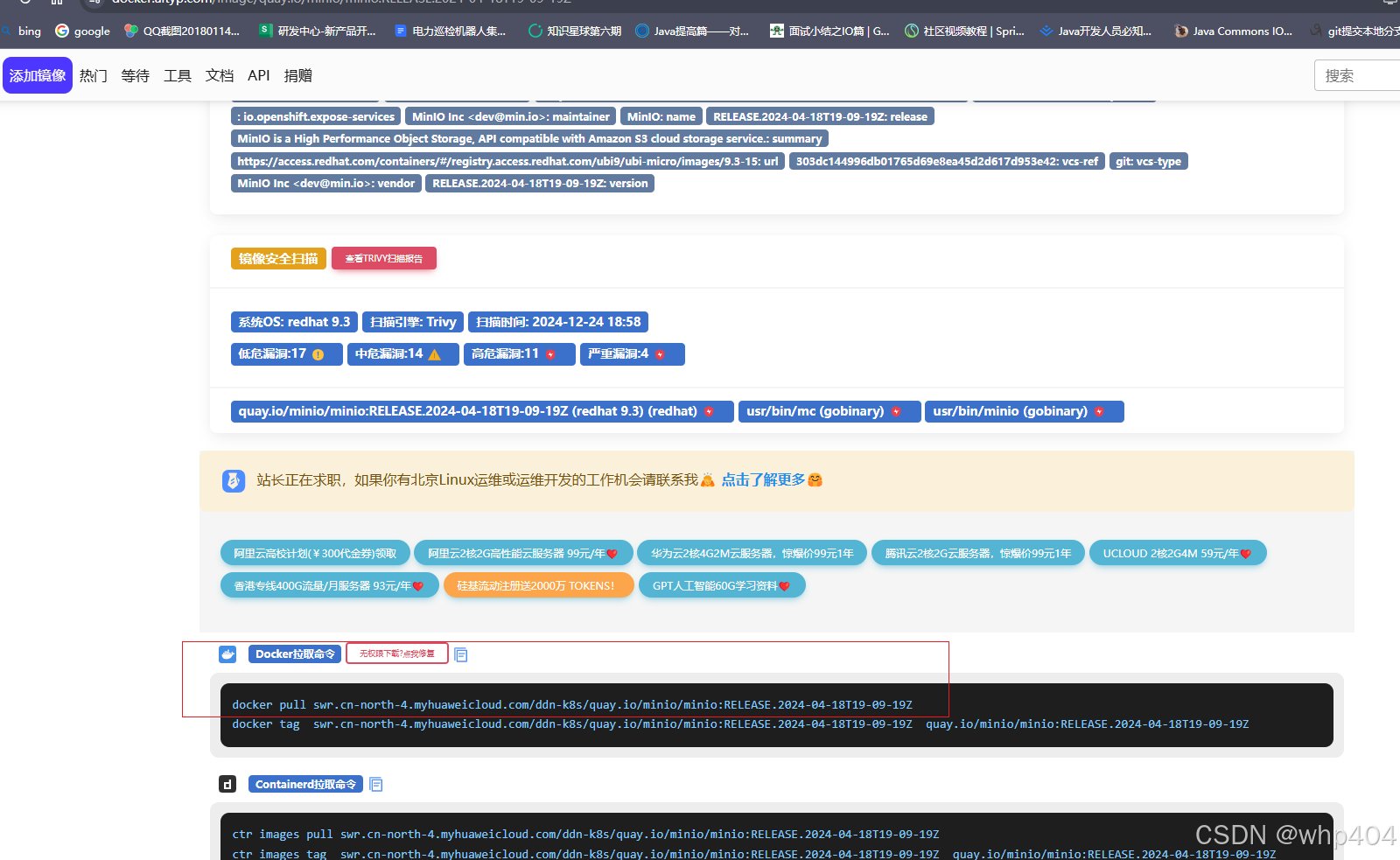Open the 阿里云高校计划 ¥300代金券 promo

tap(315, 553)
